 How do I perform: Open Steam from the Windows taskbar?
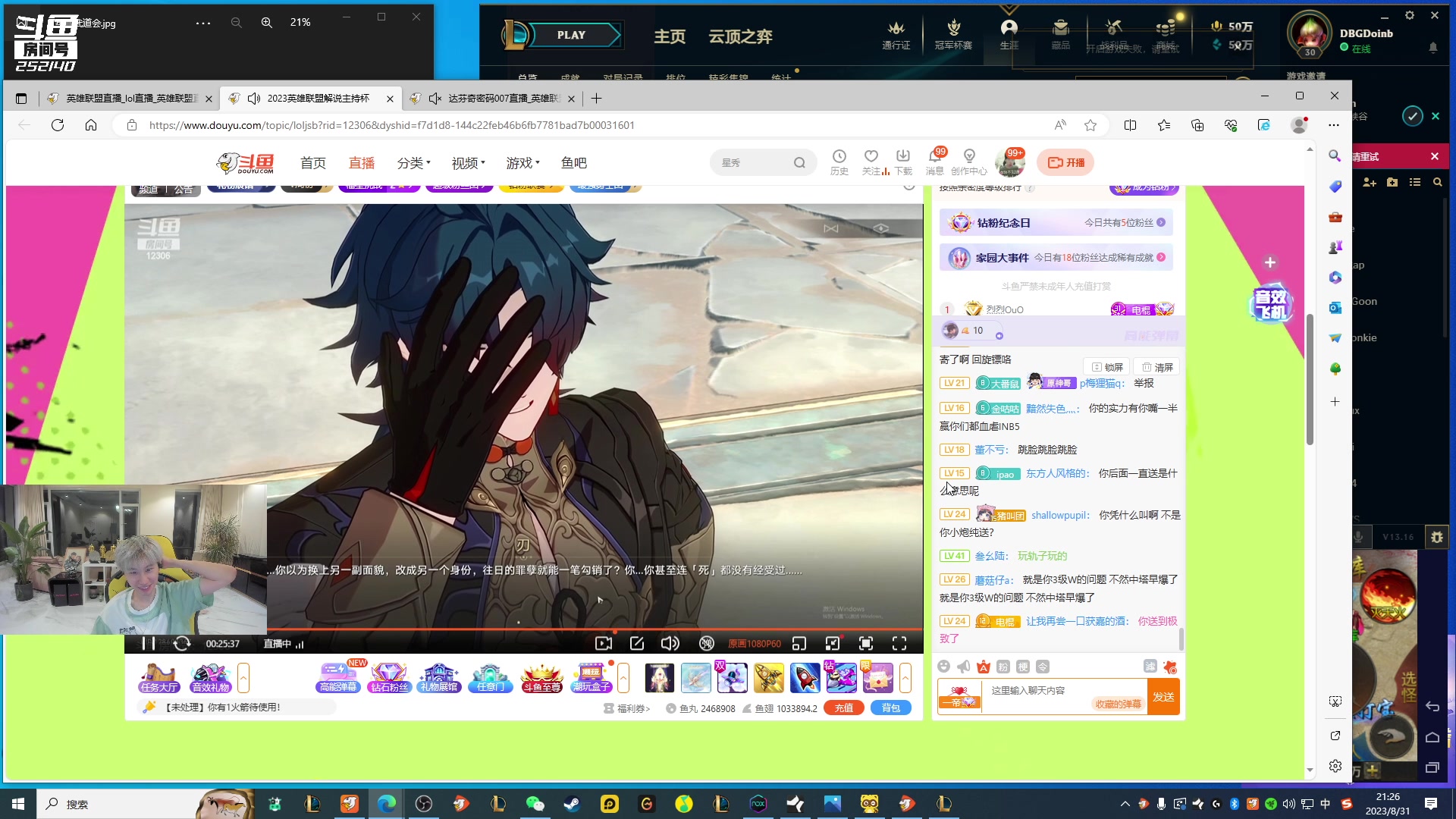click(573, 804)
